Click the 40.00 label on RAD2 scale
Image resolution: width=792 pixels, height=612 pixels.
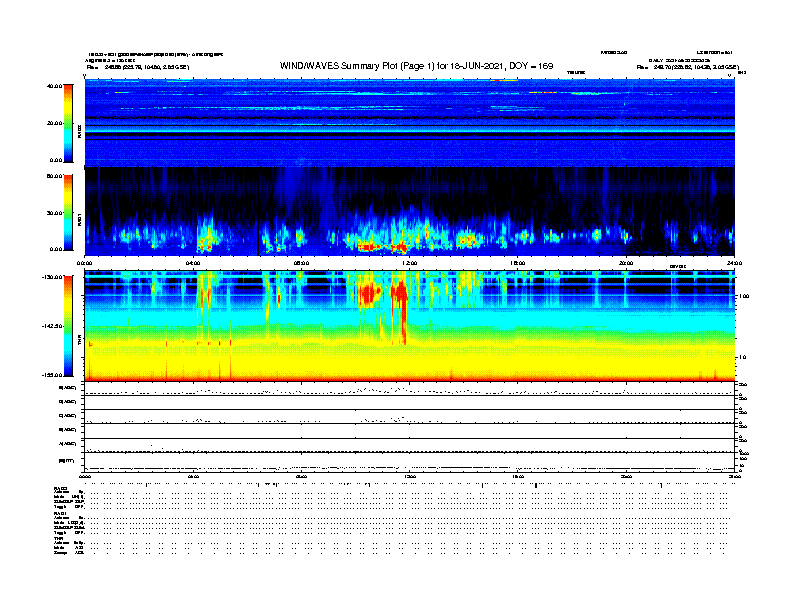55,87
